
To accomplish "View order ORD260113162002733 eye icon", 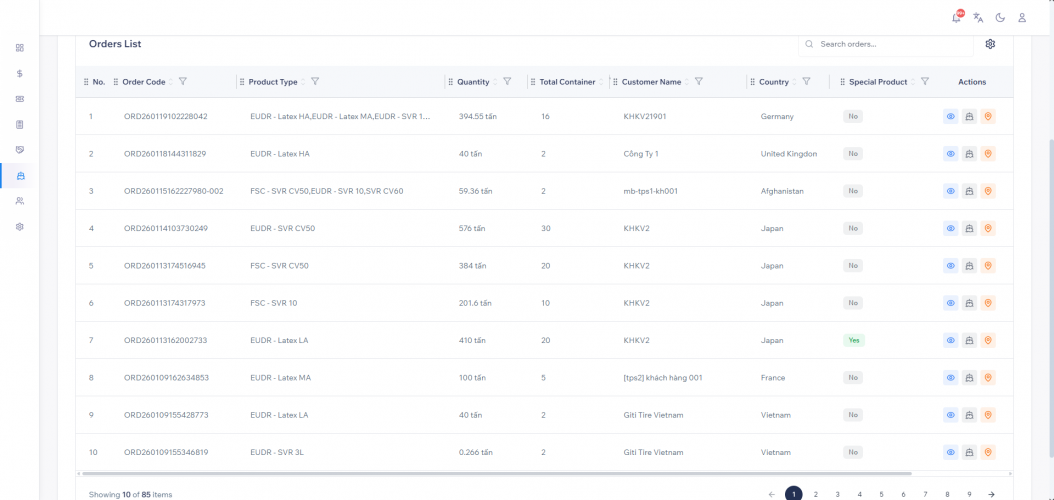I will (950, 341).
